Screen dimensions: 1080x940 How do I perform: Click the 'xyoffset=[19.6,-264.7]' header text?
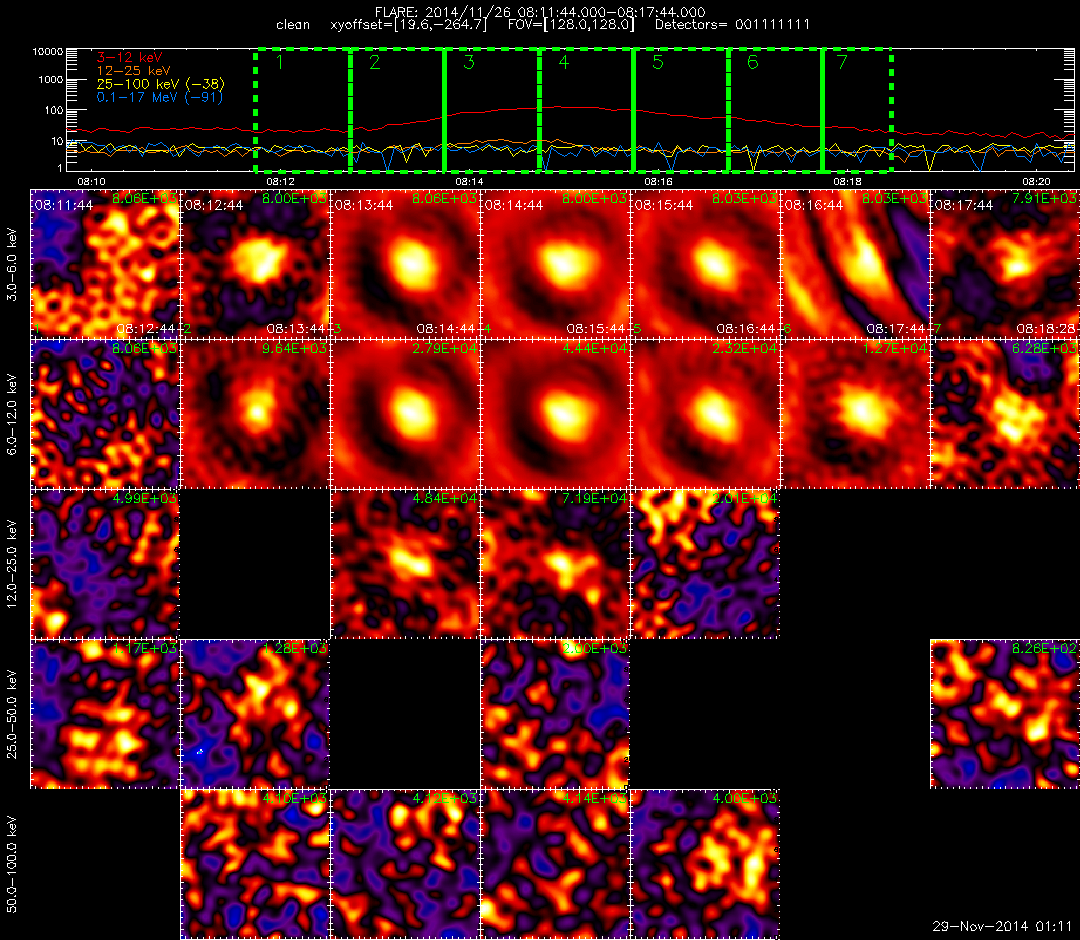pyautogui.click(x=408, y=25)
